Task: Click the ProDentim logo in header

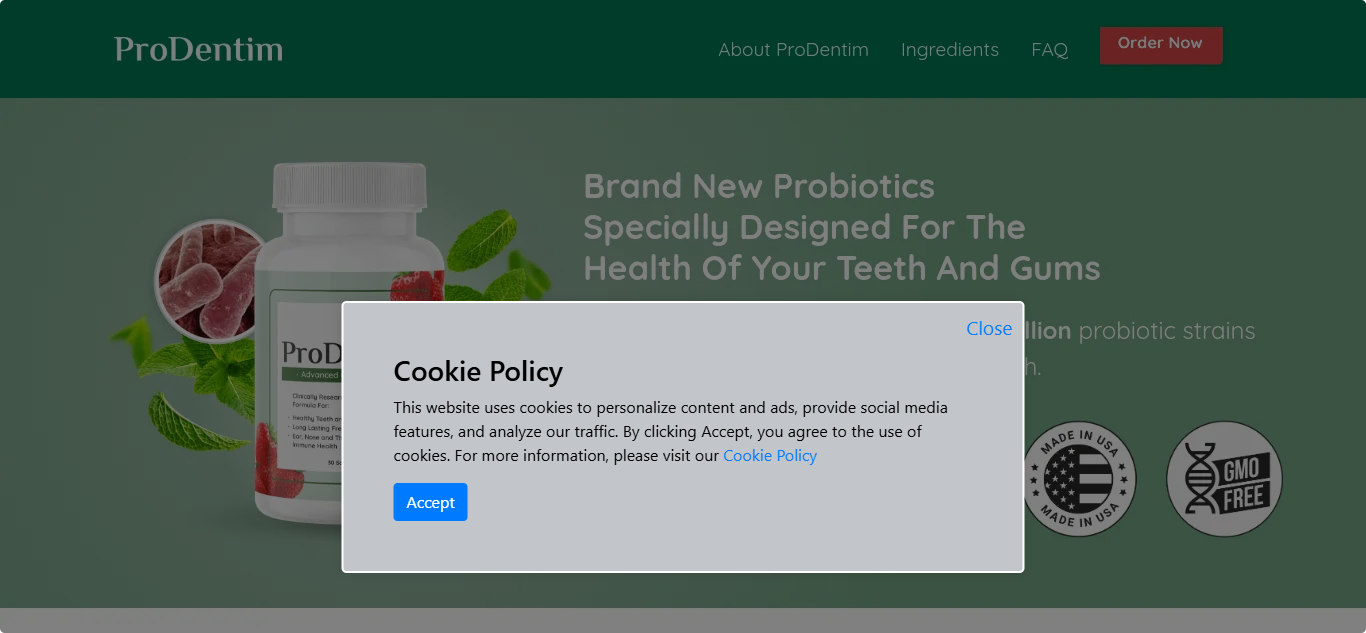Action: tap(198, 49)
